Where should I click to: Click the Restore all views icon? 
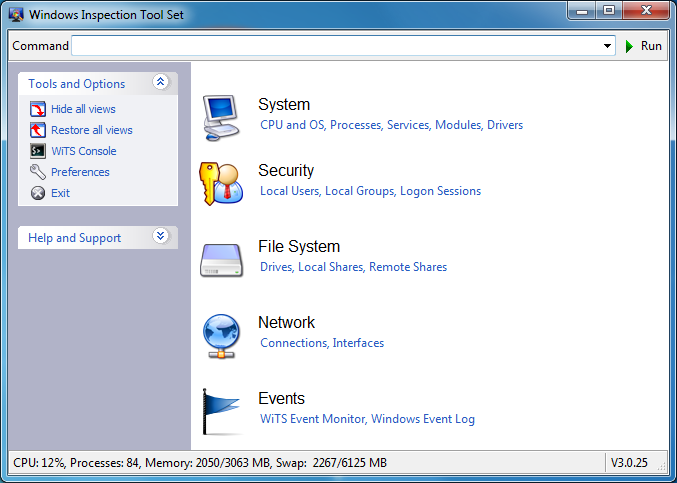[38, 130]
